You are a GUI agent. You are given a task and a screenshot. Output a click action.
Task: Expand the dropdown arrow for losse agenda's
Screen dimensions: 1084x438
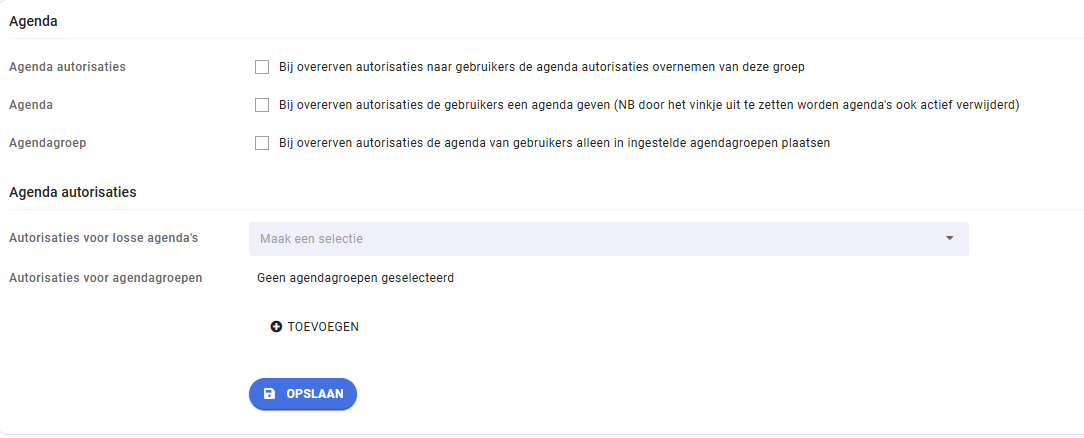[949, 238]
